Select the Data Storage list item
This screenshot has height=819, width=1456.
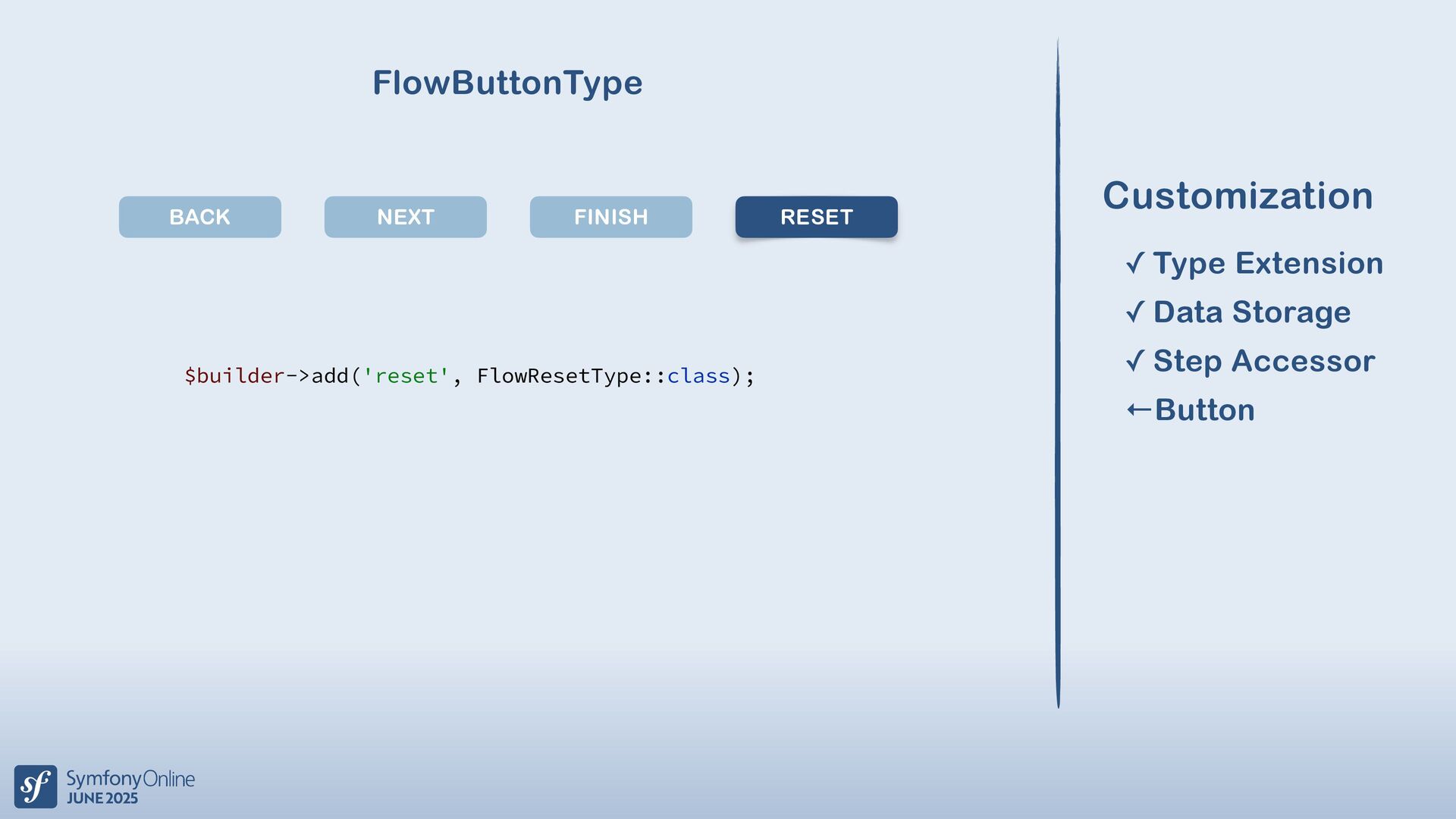[x=1251, y=312]
